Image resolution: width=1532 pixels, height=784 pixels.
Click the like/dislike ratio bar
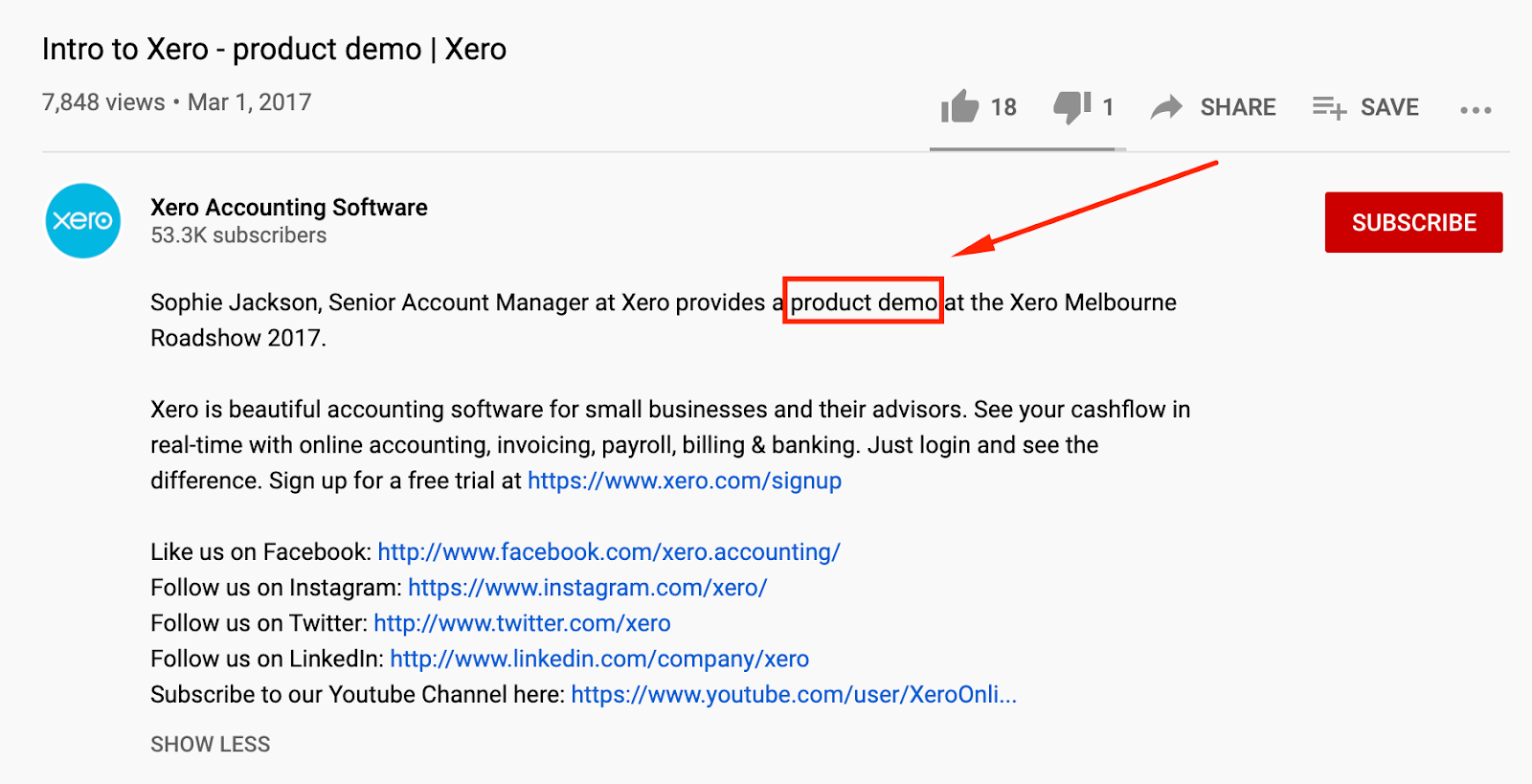1027,149
